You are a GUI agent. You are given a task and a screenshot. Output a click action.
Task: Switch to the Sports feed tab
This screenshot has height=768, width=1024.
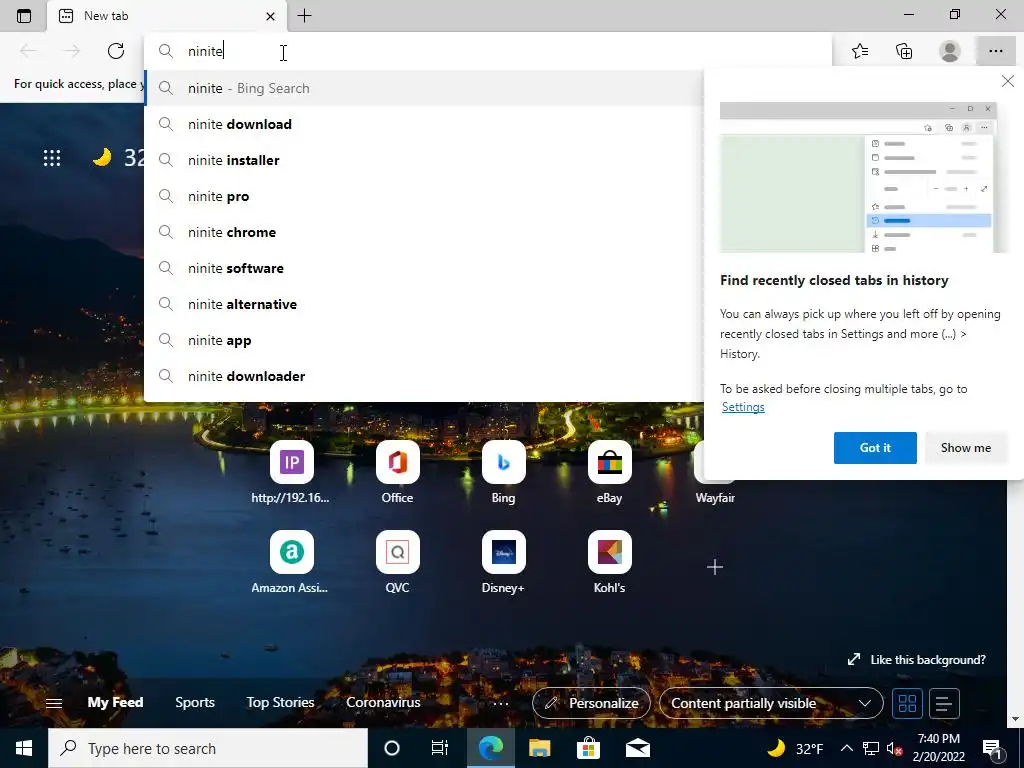tap(195, 703)
